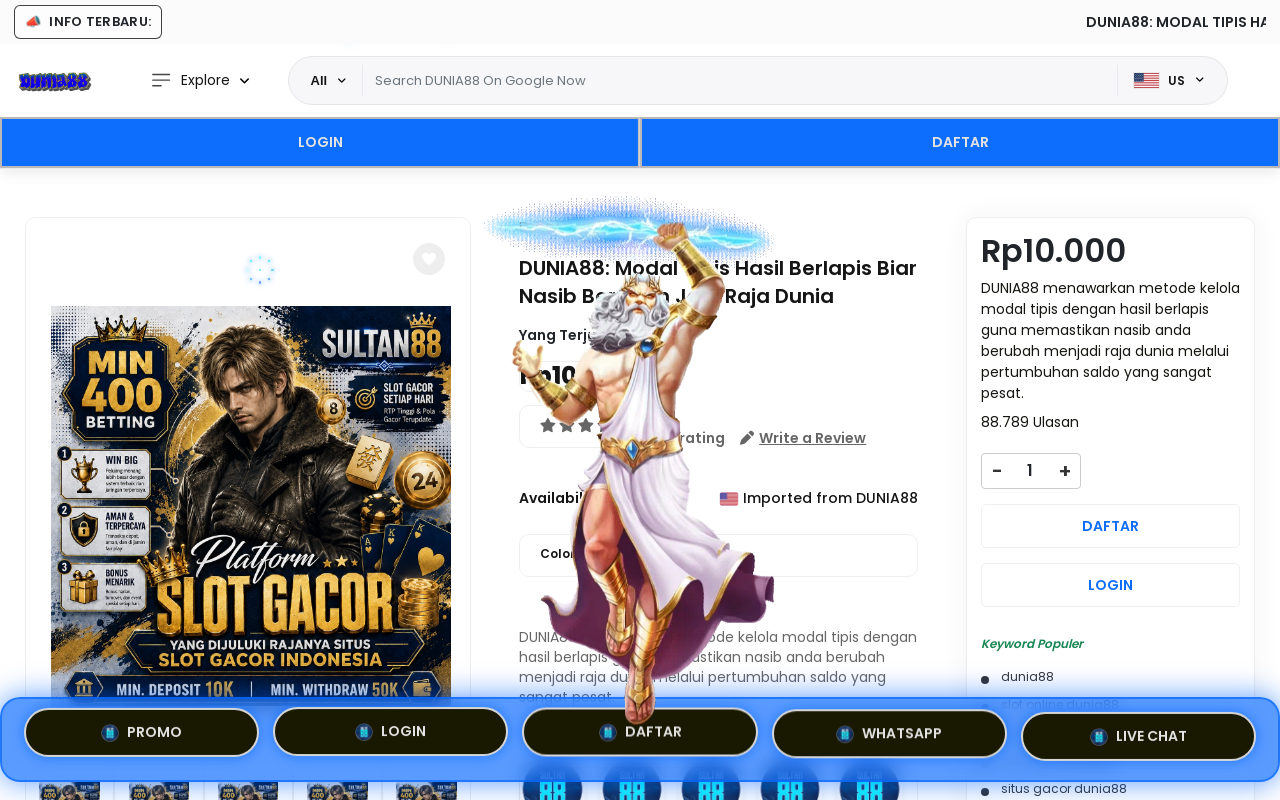Click the DAFTAR button under the price

[1110, 526]
